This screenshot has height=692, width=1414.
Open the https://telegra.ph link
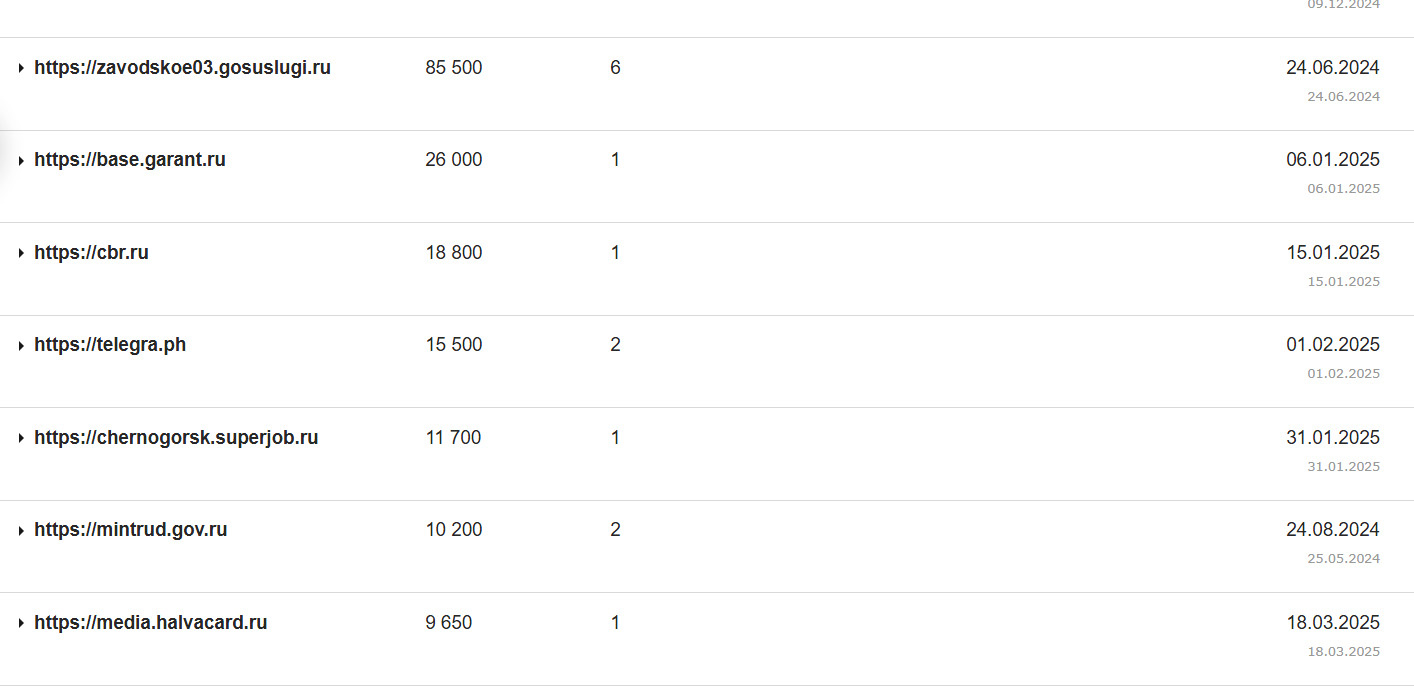(110, 345)
